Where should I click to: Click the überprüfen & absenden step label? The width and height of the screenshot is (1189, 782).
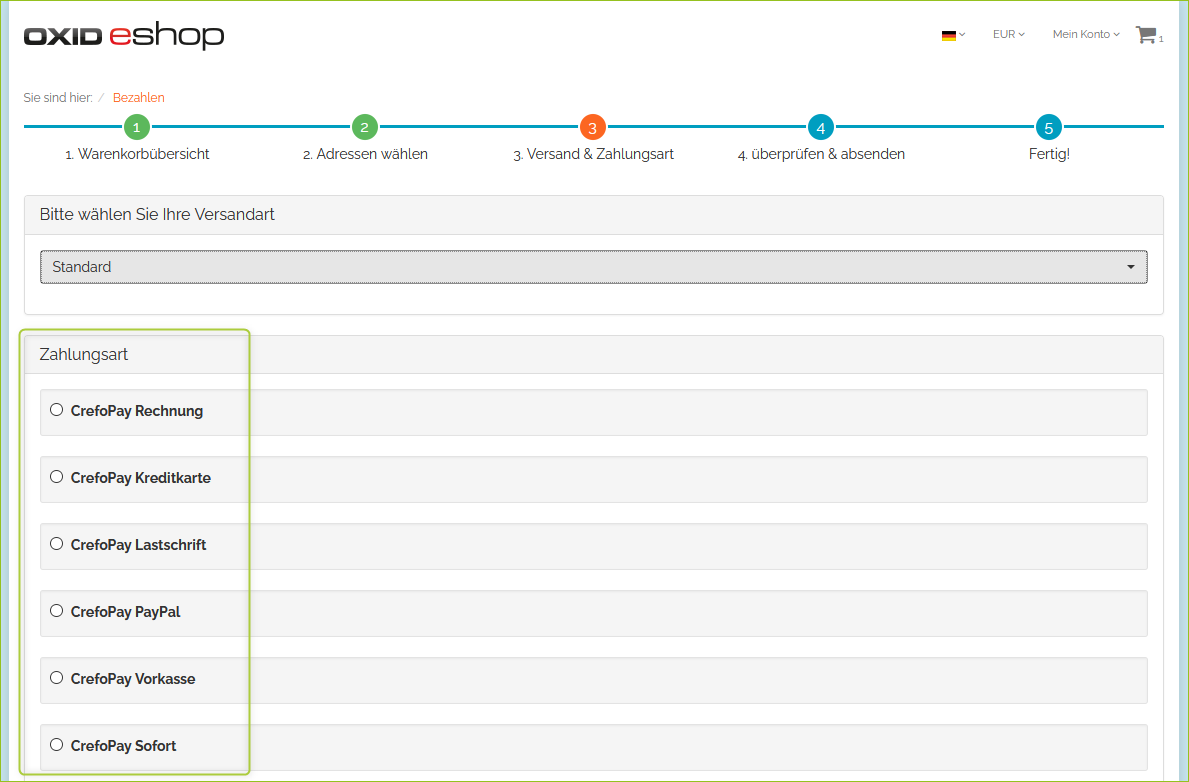[x=821, y=154]
